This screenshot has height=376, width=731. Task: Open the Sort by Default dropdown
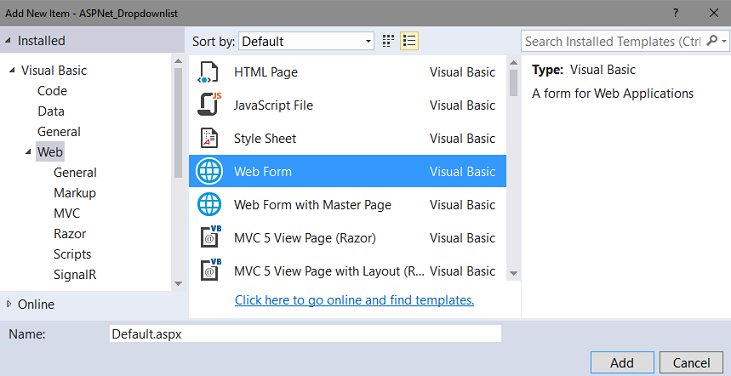coord(306,41)
